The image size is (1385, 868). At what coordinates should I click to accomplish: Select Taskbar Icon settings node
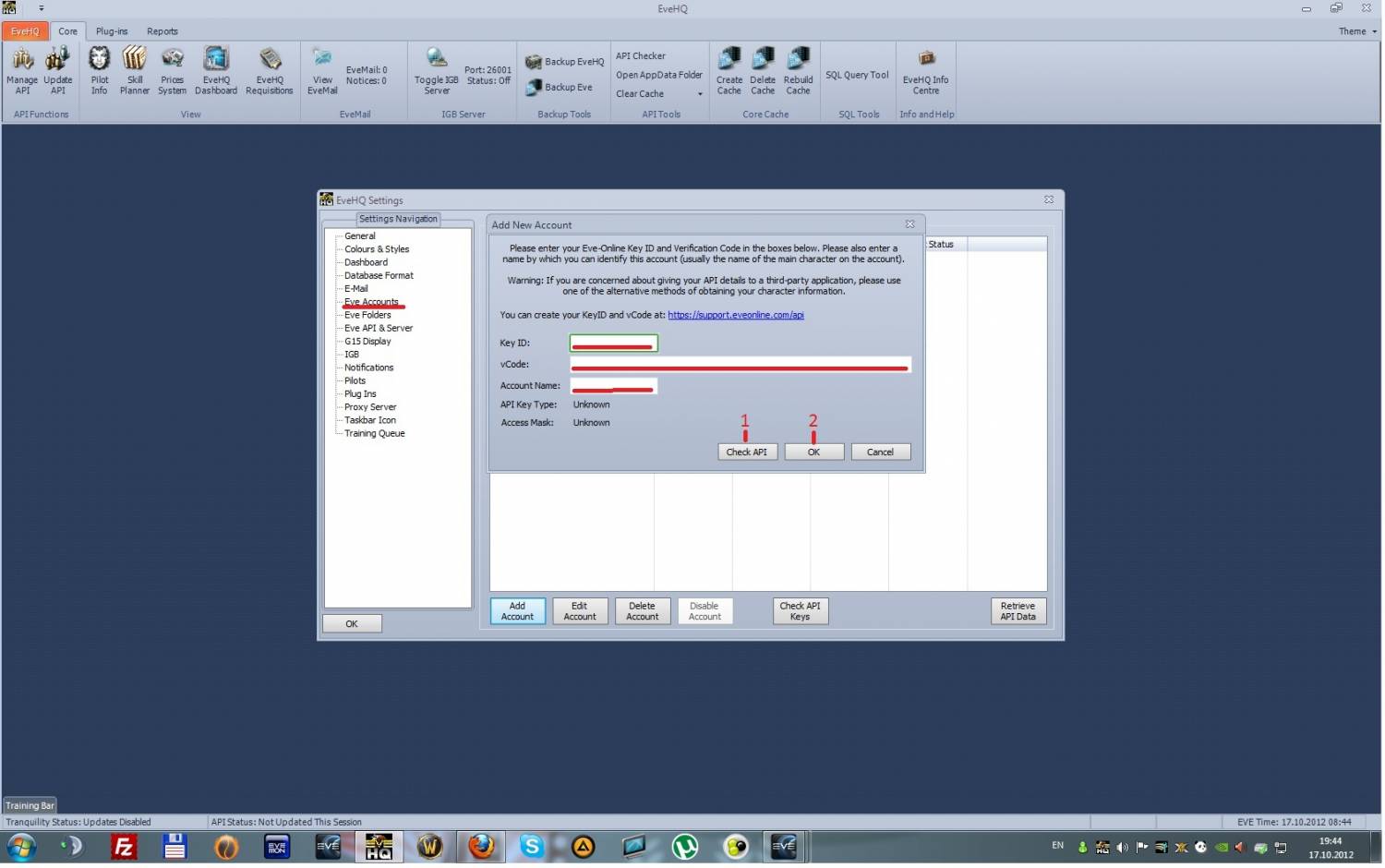[x=370, y=420]
